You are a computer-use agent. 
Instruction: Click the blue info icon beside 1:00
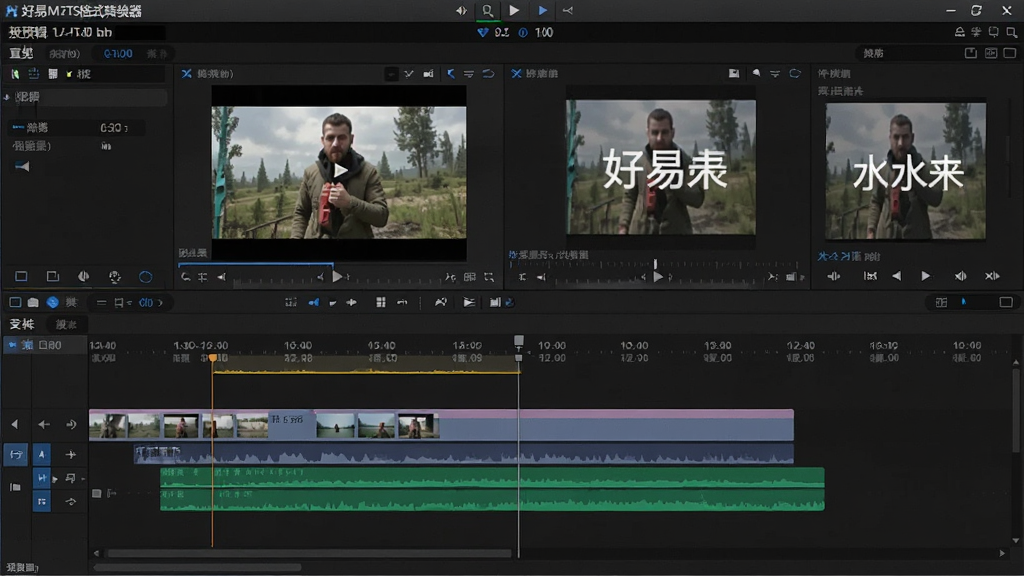[x=523, y=33]
